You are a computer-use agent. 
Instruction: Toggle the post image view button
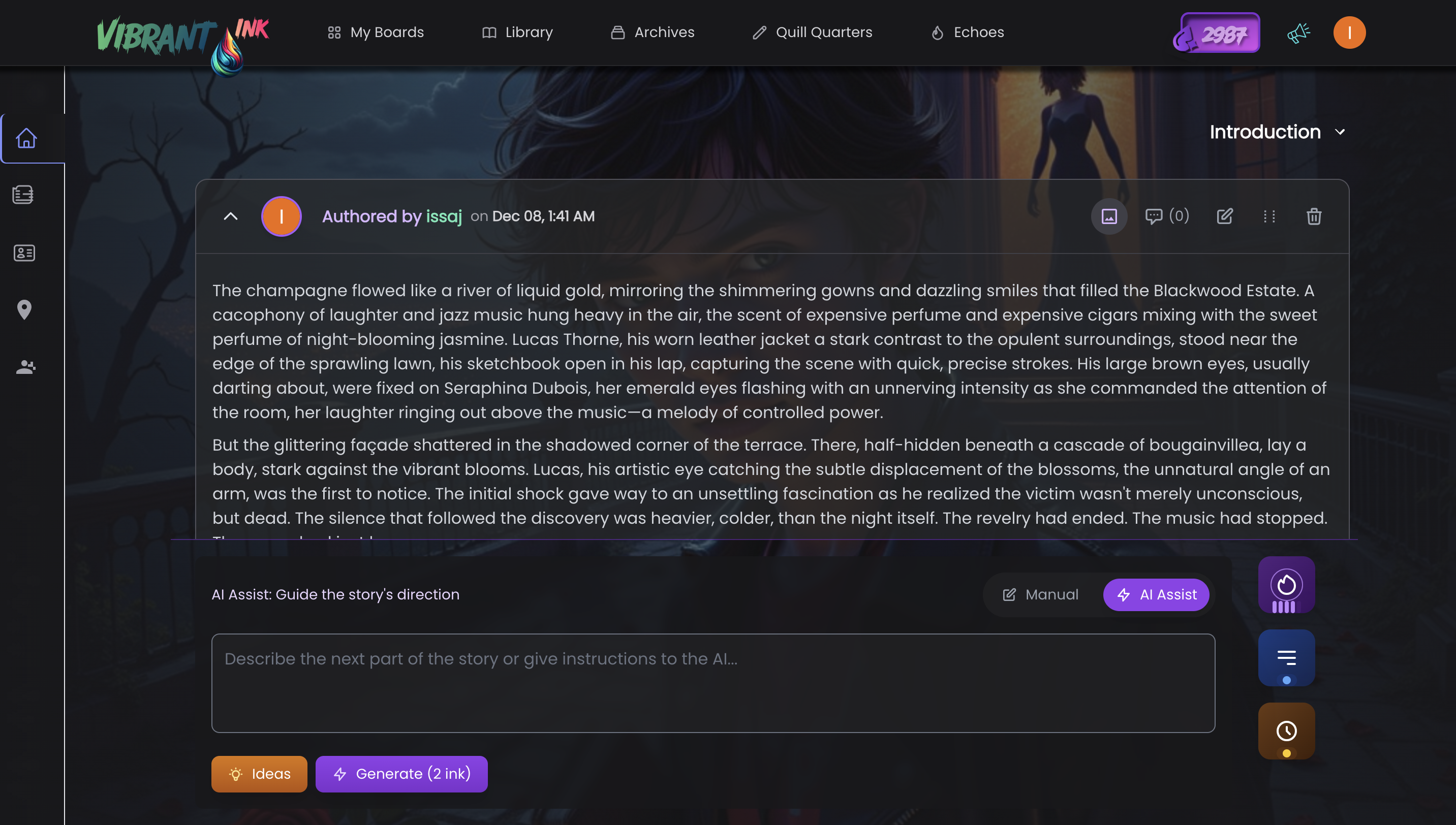(1108, 216)
